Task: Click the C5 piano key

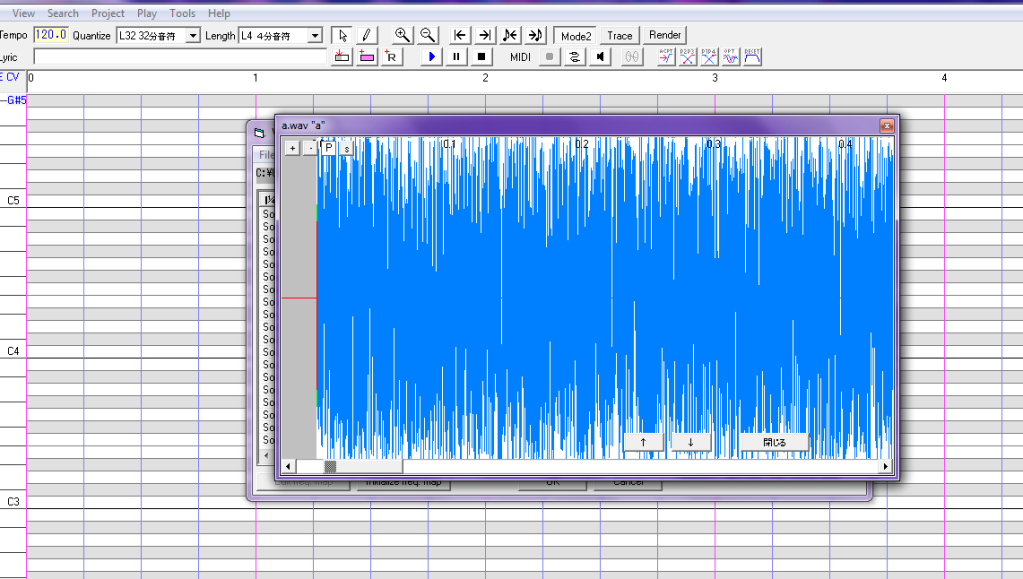Action: pos(13,200)
